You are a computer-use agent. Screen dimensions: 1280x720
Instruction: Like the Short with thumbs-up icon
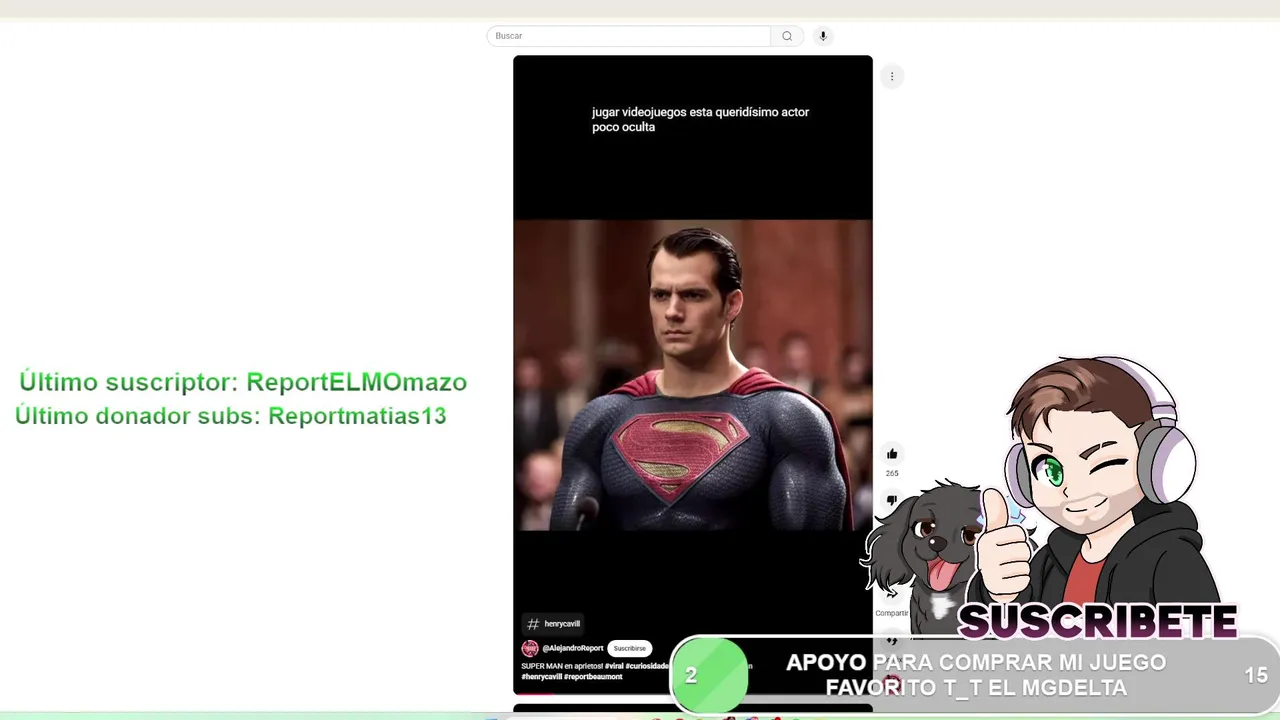click(892, 454)
